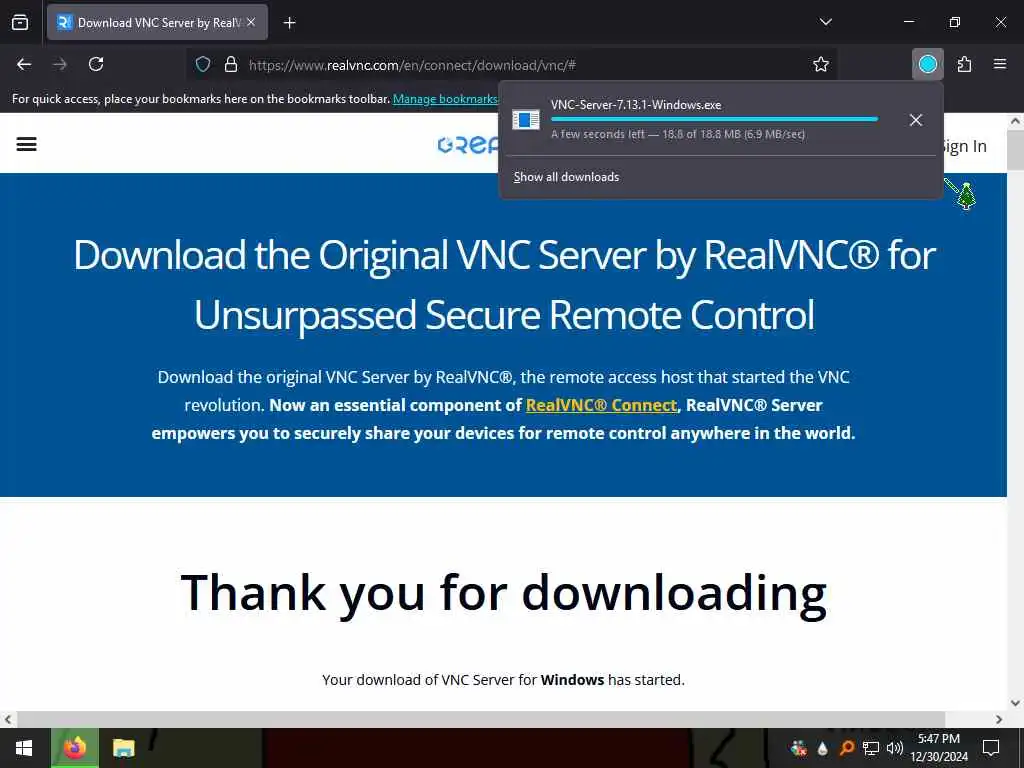Screen dimensions: 1024x768
Task: Open Firefox View icon left of tabs
Action: click(20, 22)
